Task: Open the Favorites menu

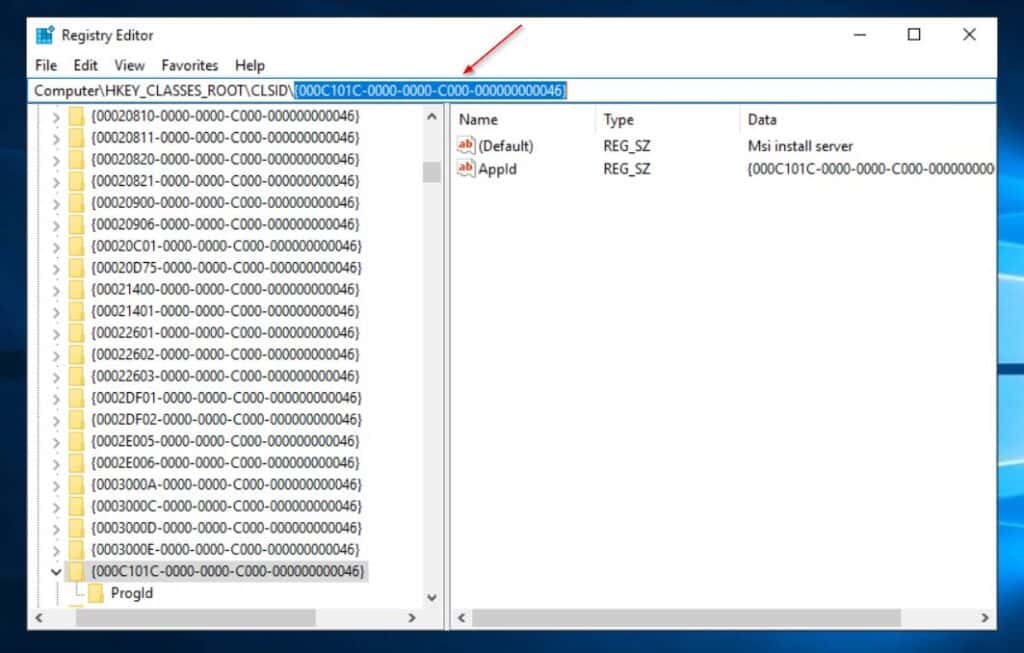Action: tap(189, 65)
